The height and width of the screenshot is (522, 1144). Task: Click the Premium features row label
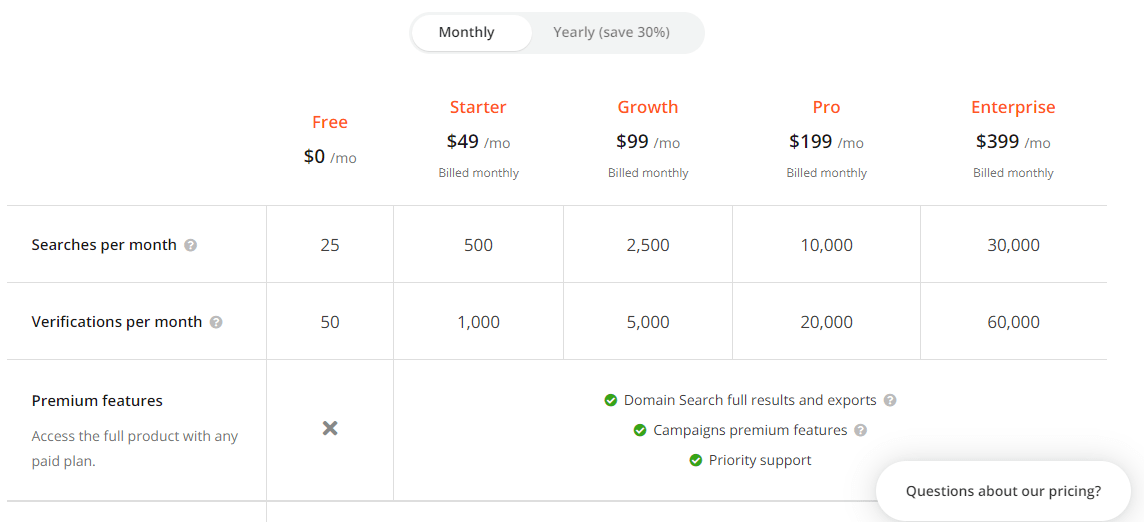[97, 401]
